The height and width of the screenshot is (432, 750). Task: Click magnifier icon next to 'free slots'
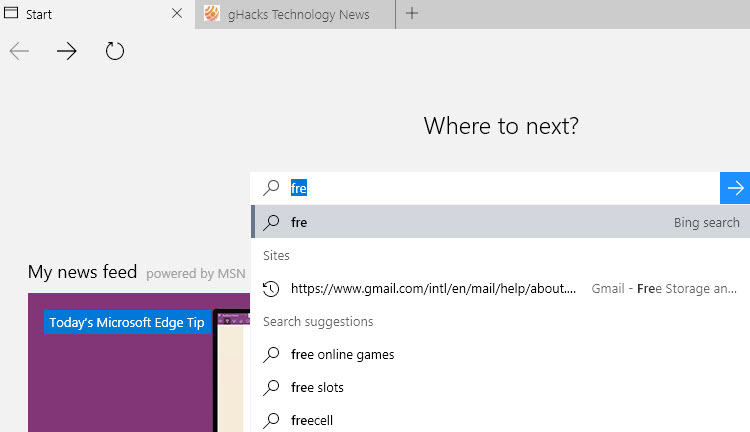(x=271, y=388)
